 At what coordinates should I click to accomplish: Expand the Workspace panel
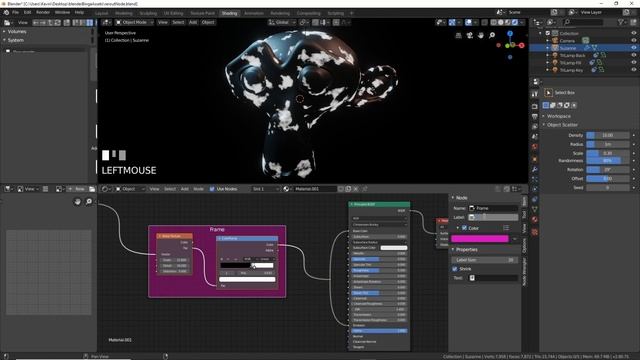(x=559, y=116)
